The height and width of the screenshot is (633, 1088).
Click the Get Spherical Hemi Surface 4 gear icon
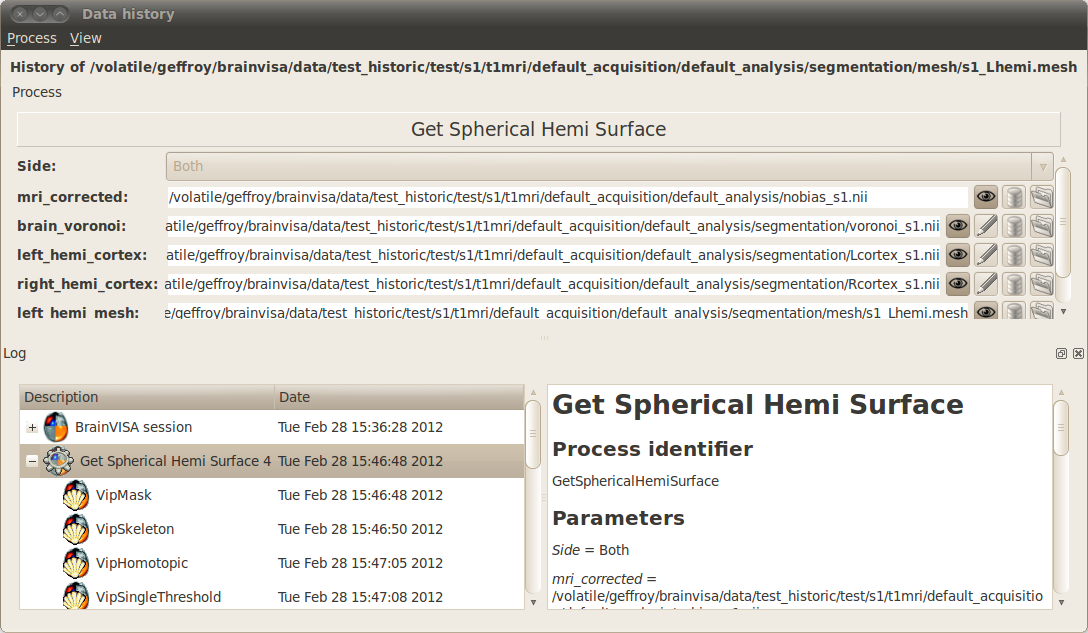tap(59, 461)
